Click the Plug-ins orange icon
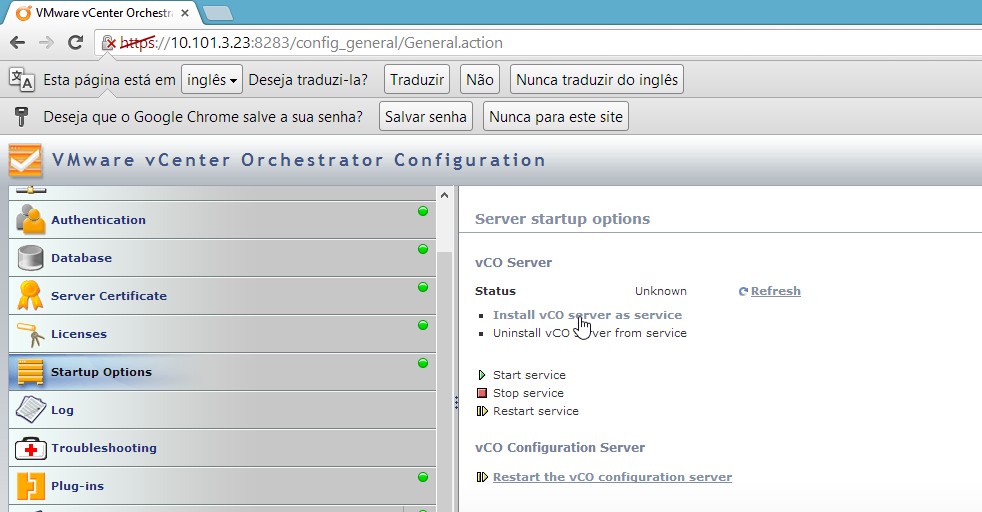This screenshot has width=982, height=512. (31, 486)
